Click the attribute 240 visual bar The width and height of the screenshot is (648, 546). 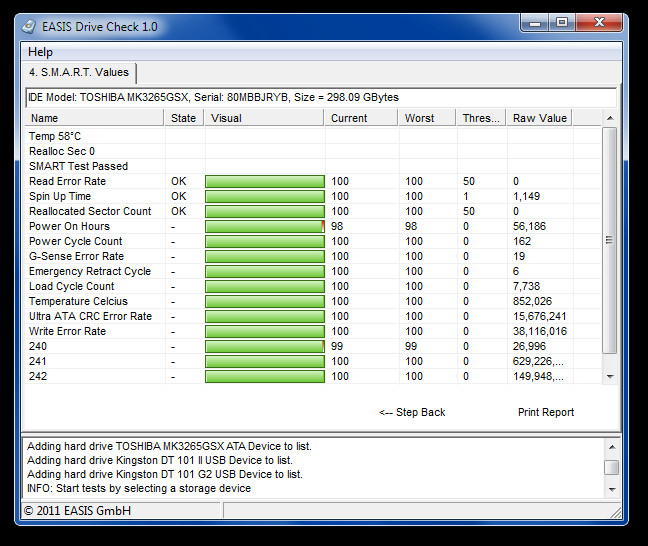265,346
